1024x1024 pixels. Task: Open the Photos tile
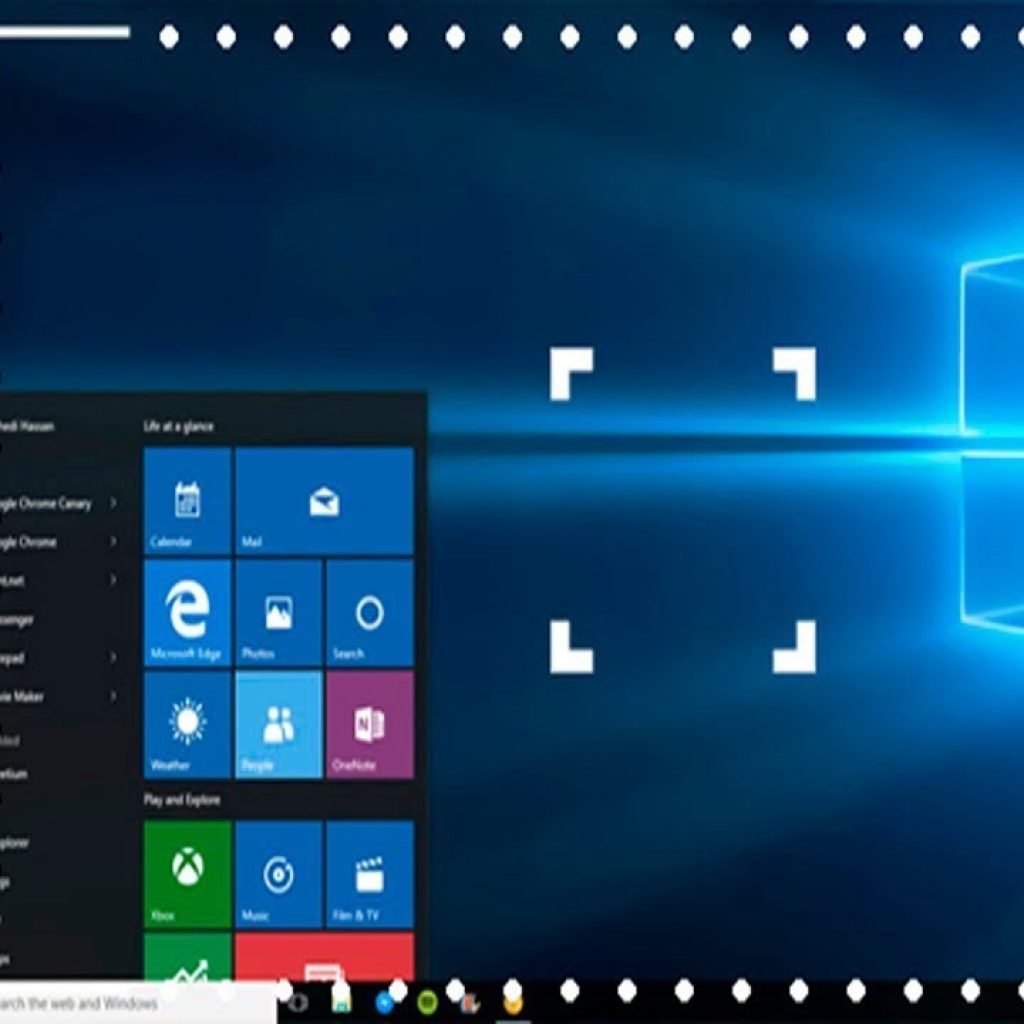[x=278, y=612]
